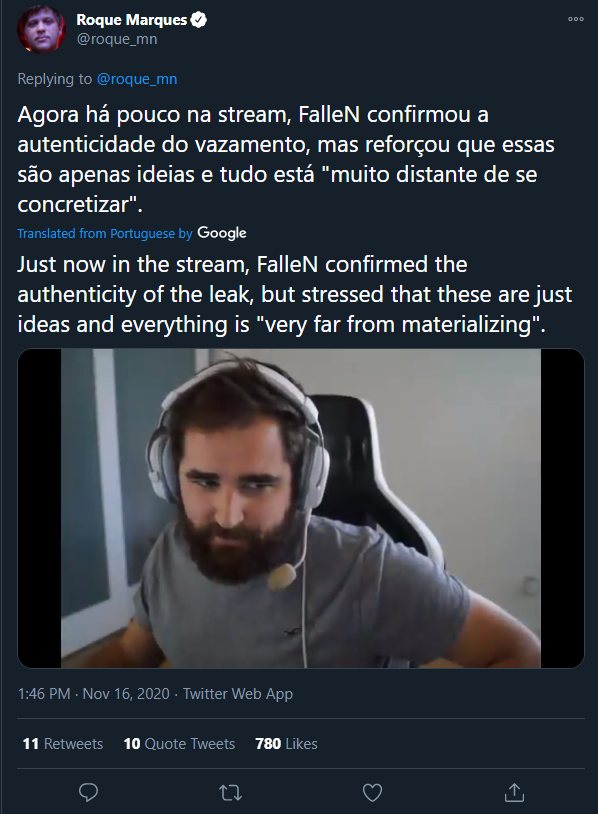View the 780 Likes list
598x814 pixels.
pos(286,744)
